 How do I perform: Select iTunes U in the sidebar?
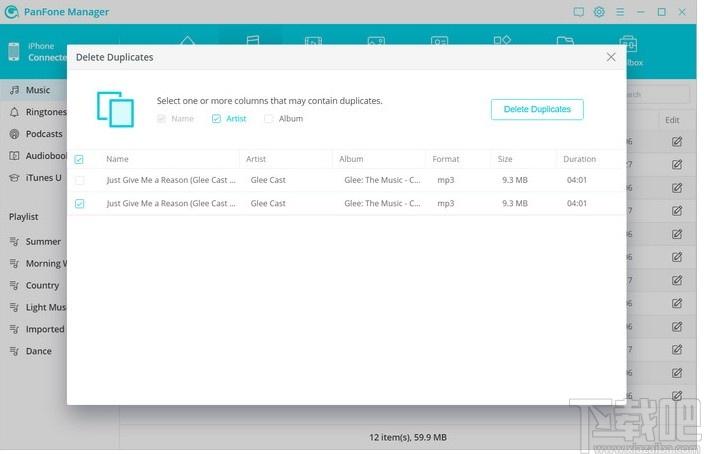pos(34,178)
